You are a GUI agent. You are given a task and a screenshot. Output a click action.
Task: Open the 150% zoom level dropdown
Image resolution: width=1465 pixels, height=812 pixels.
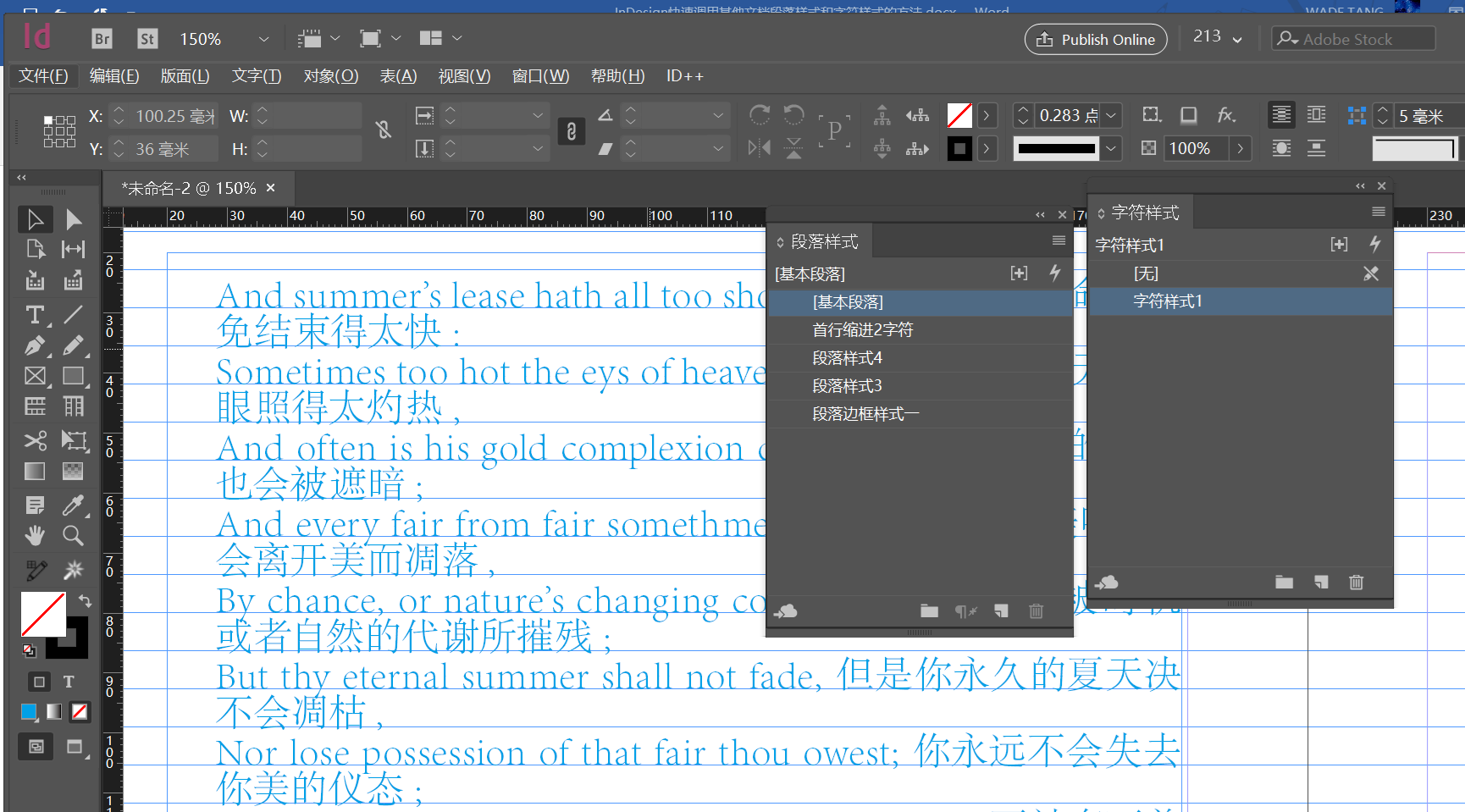[x=263, y=39]
